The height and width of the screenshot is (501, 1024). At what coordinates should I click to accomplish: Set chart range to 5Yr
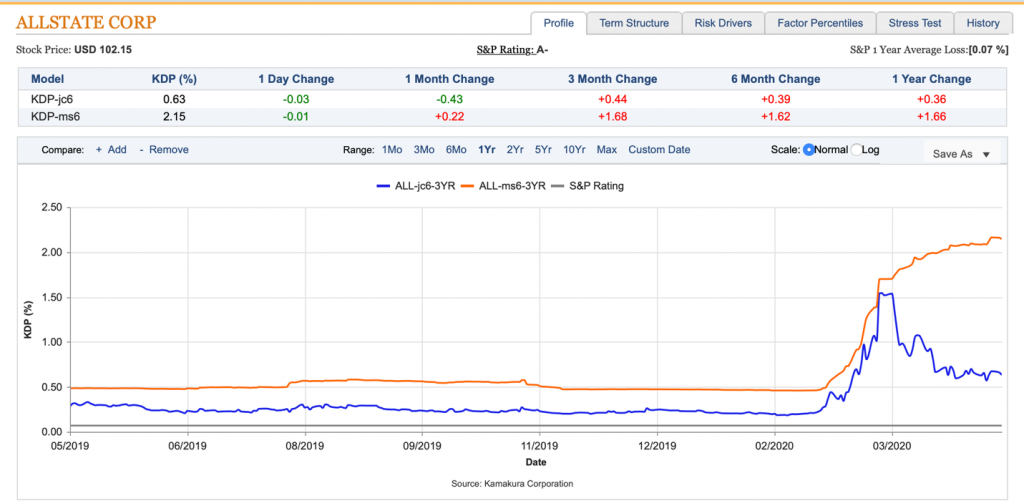(543, 150)
